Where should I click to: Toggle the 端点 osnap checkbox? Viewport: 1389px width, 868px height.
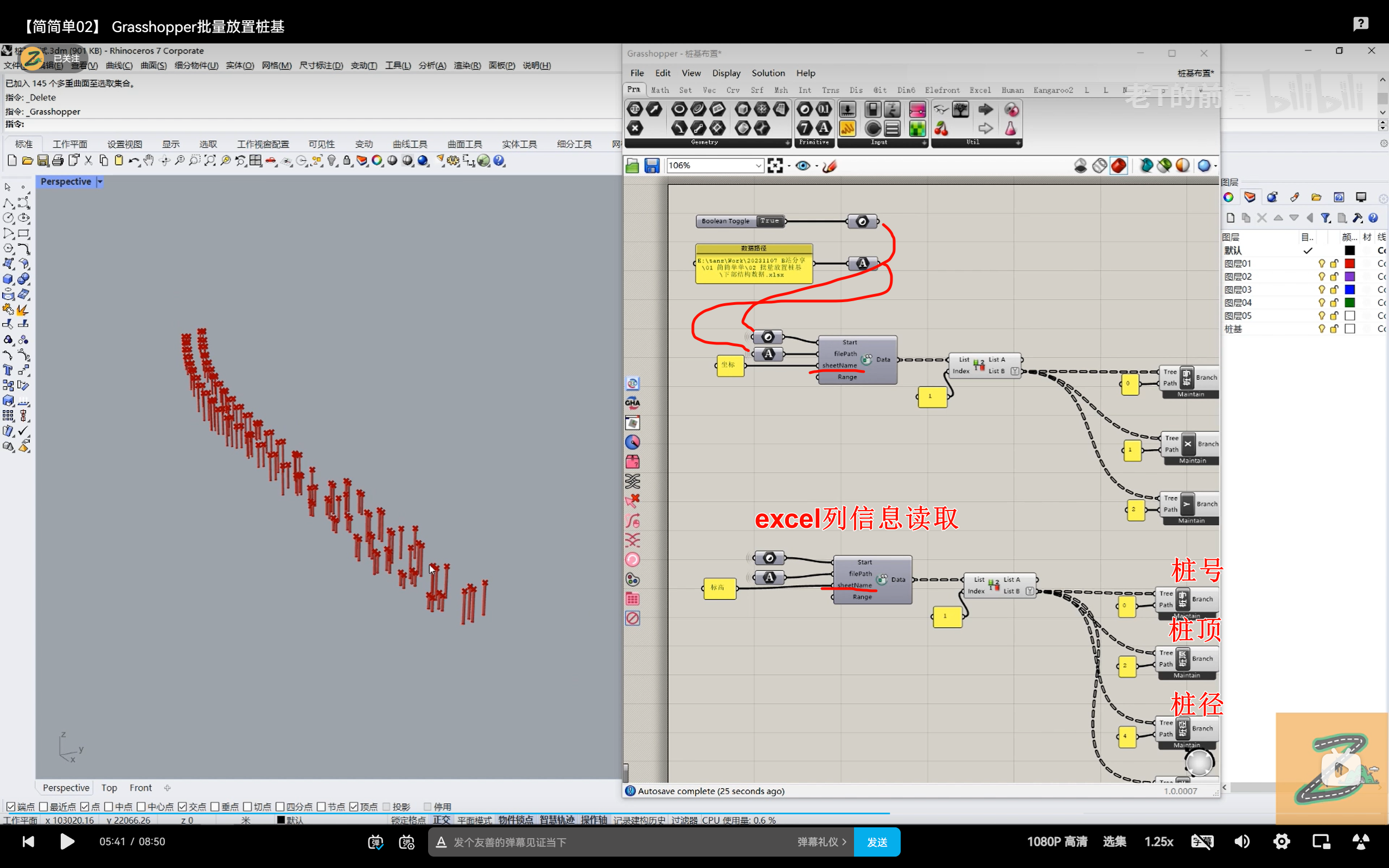pyautogui.click(x=10, y=807)
